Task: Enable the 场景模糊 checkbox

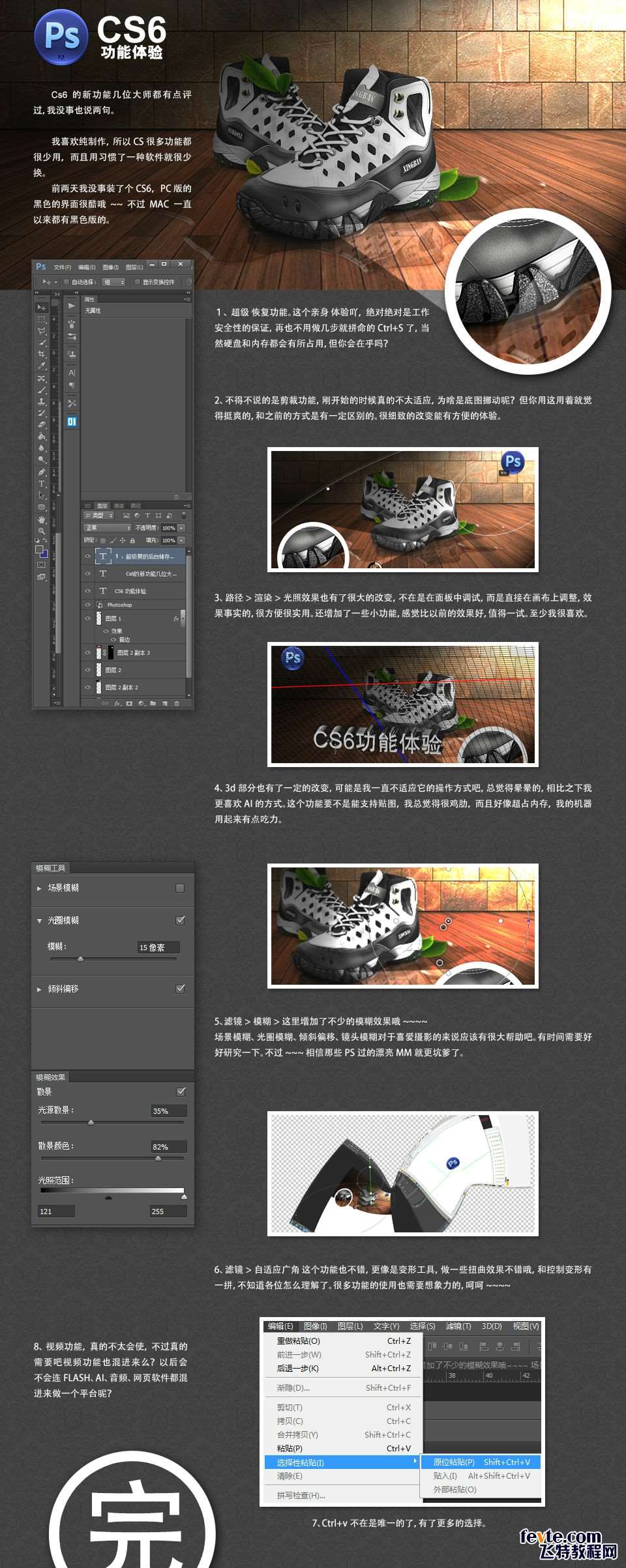Action: (x=180, y=888)
